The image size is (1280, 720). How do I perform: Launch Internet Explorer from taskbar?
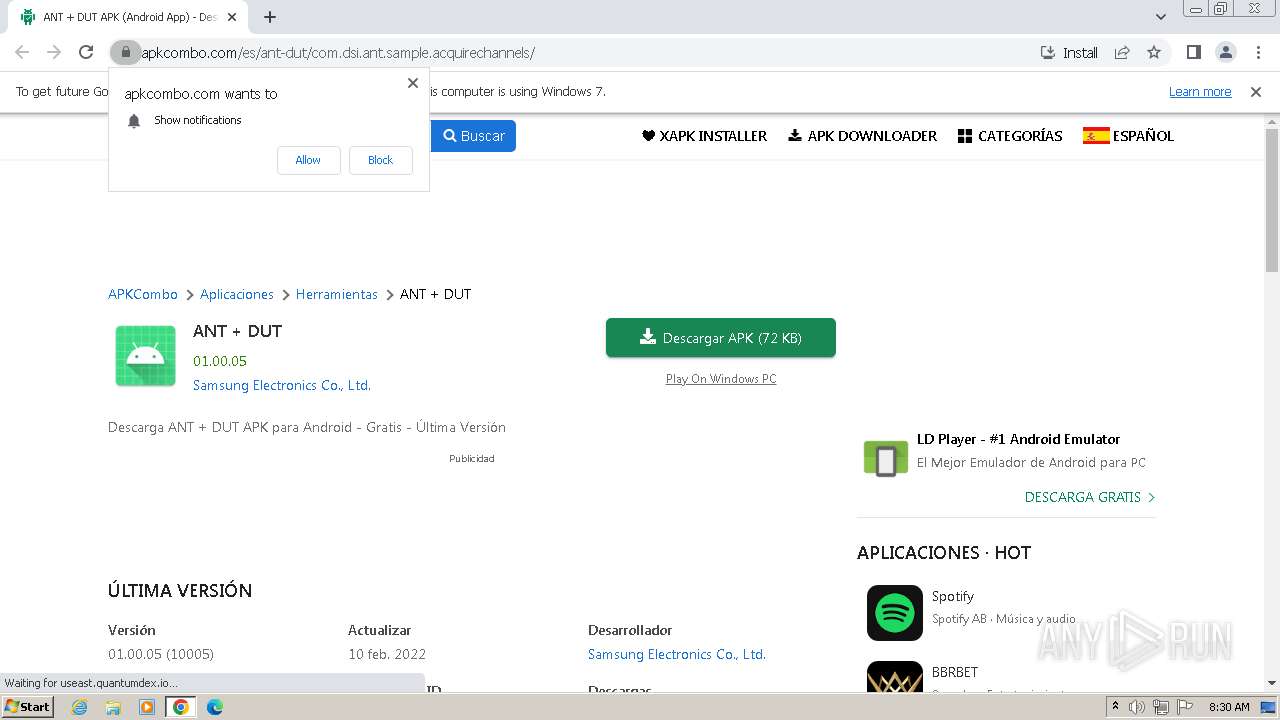point(80,707)
